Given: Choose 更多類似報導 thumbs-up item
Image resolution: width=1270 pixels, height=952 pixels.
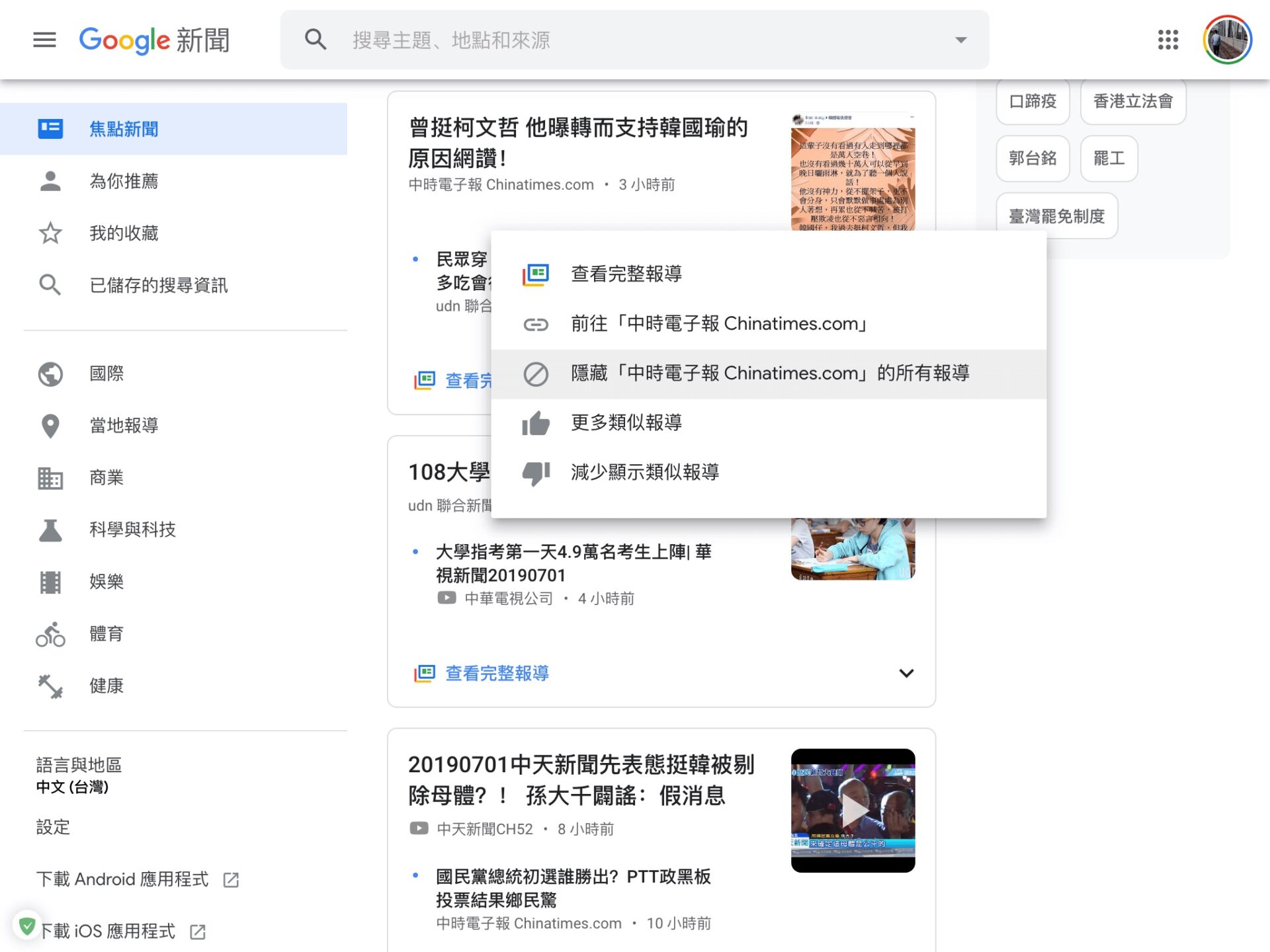Looking at the screenshot, I should 769,423.
